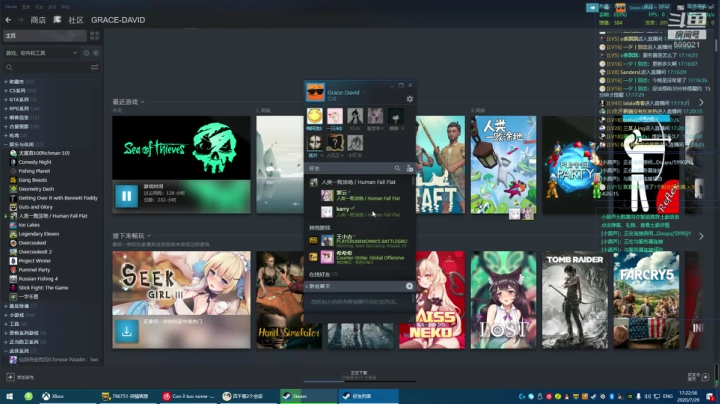The height and width of the screenshot is (404, 720).
Task: Open the 社区 community tab
Action: [x=76, y=20]
